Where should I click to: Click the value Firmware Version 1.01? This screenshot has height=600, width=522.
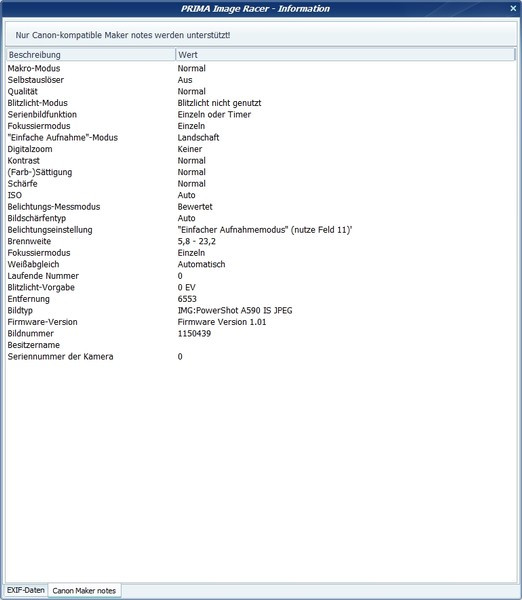point(222,322)
